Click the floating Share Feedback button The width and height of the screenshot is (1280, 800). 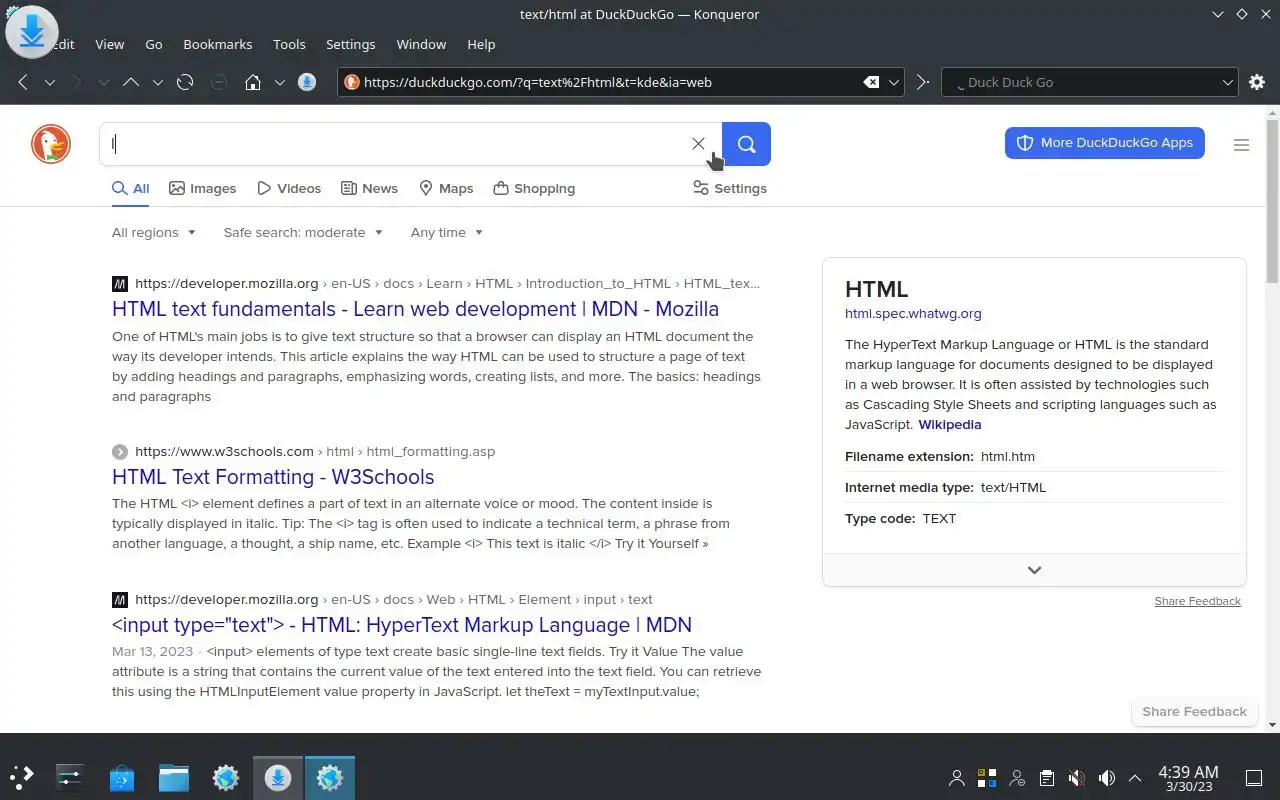(1194, 711)
